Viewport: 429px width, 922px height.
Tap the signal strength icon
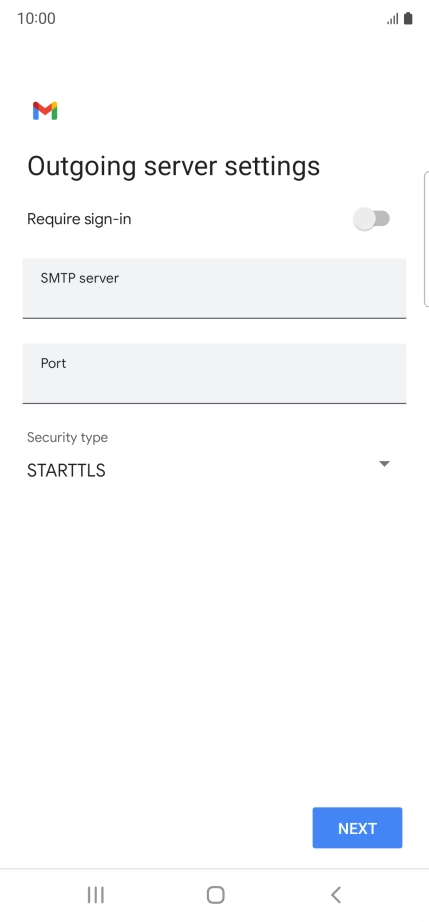tap(393, 19)
